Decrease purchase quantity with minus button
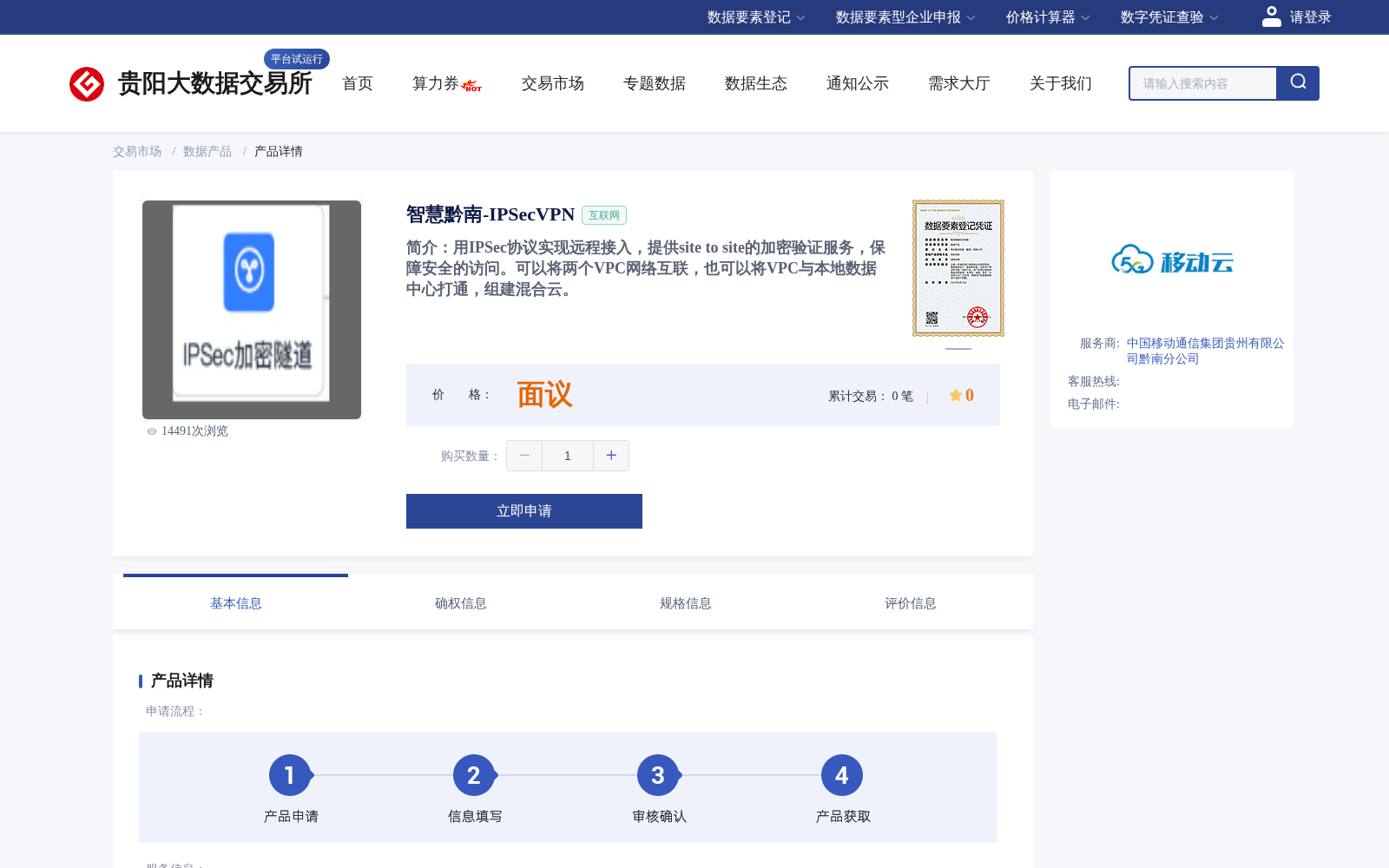The image size is (1389, 868). coord(524,456)
